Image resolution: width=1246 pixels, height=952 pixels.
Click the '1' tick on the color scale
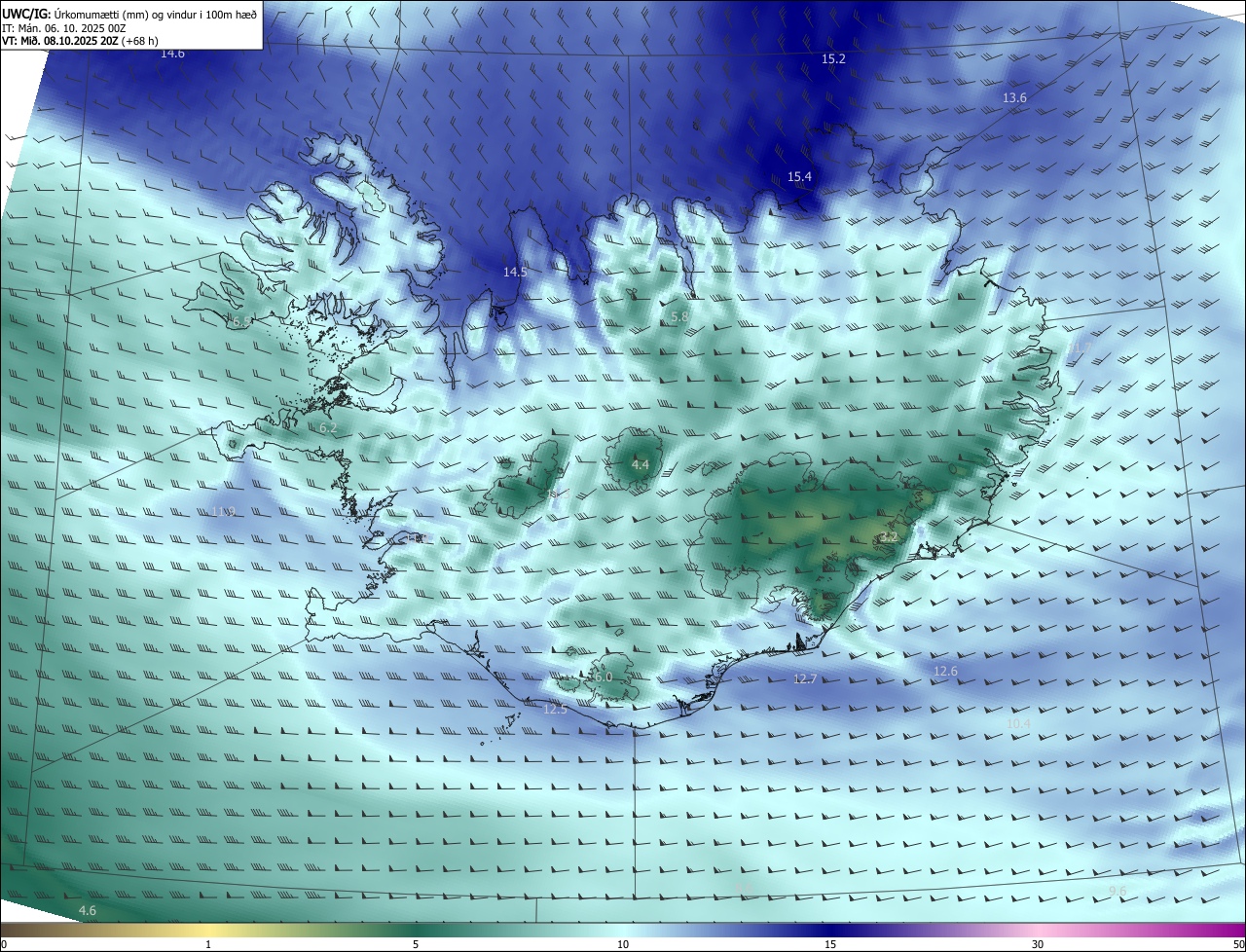pyautogui.click(x=208, y=944)
